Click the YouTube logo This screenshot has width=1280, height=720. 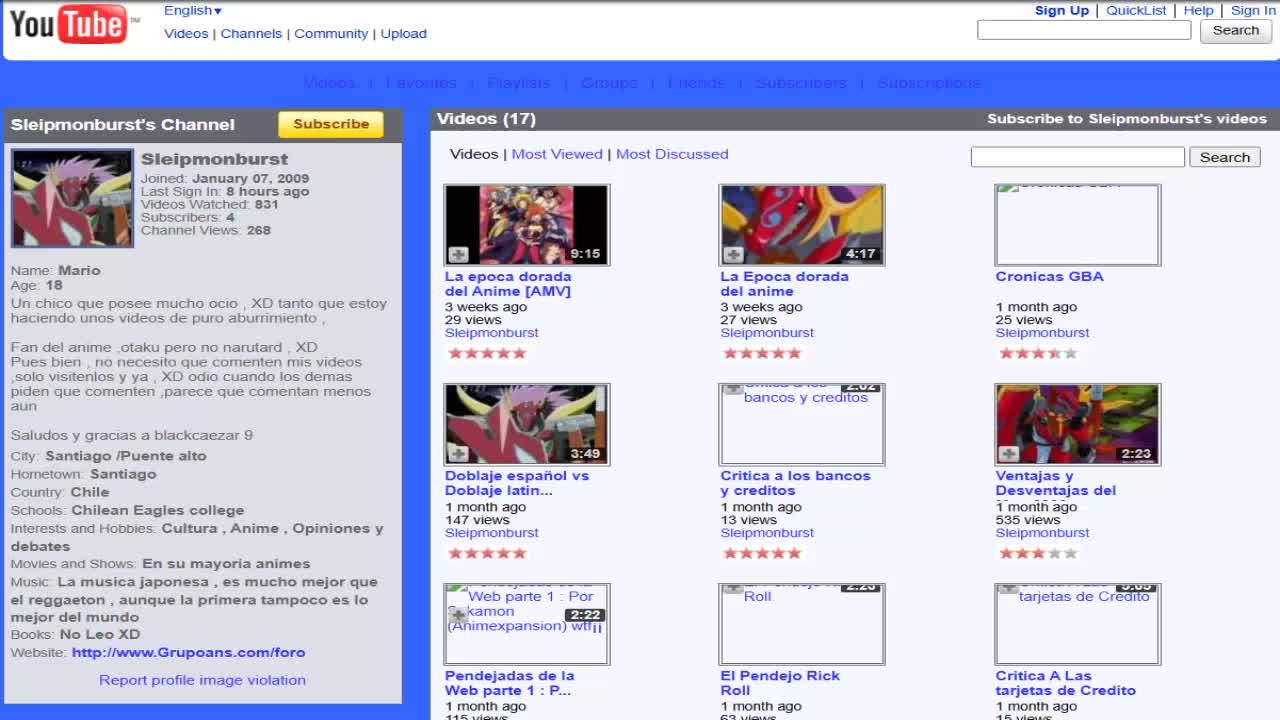[68, 24]
